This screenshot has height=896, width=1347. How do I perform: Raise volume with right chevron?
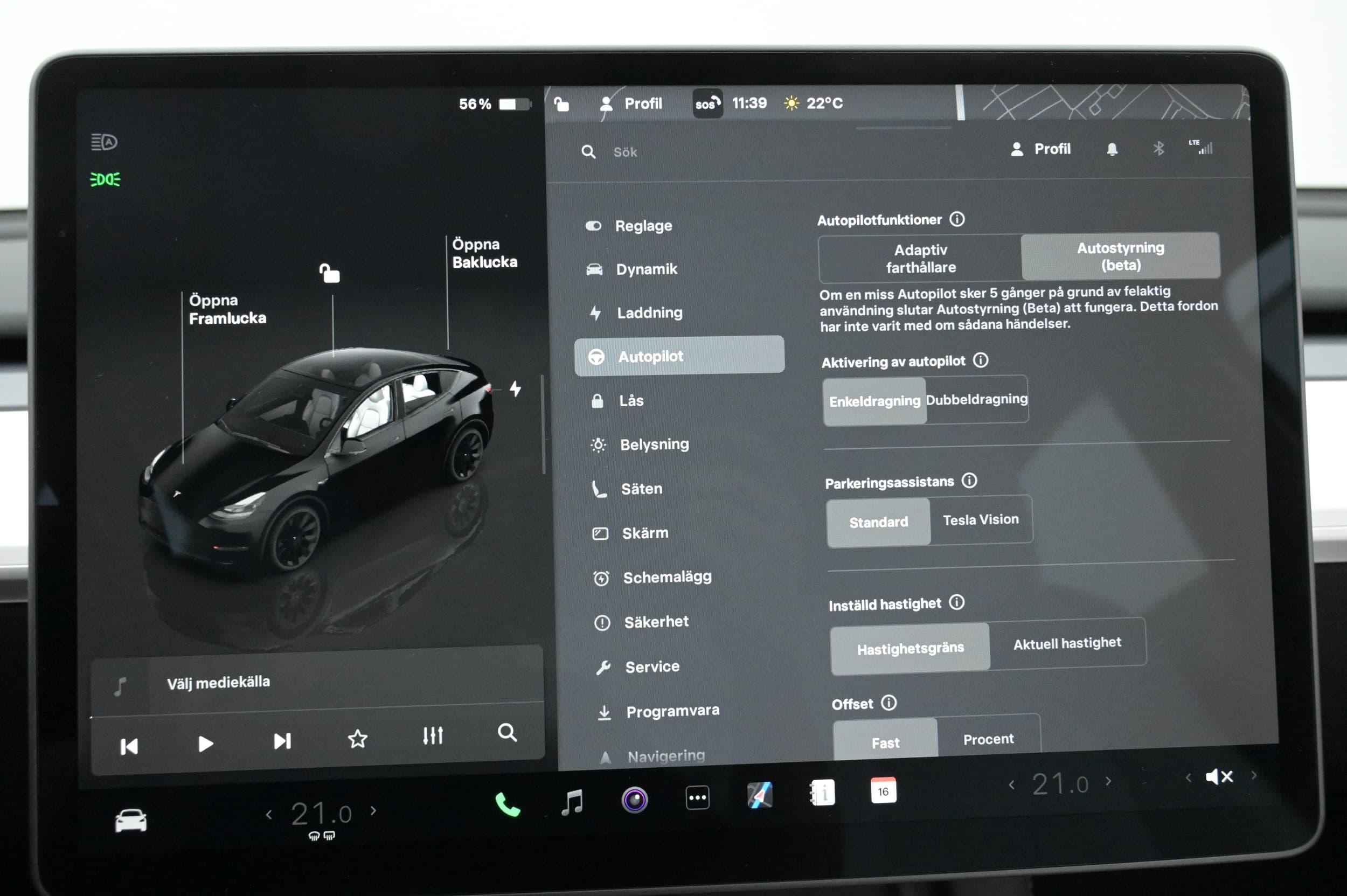pos(1254,775)
